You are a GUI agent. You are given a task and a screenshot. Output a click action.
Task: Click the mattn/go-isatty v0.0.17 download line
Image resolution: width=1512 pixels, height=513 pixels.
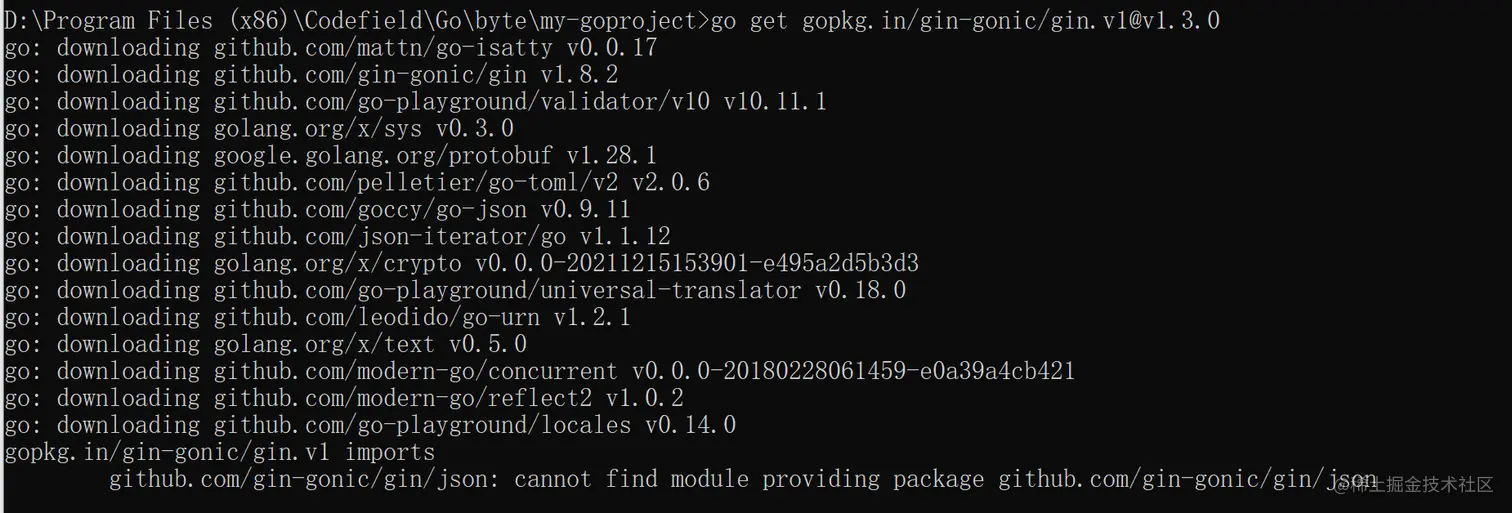point(330,47)
